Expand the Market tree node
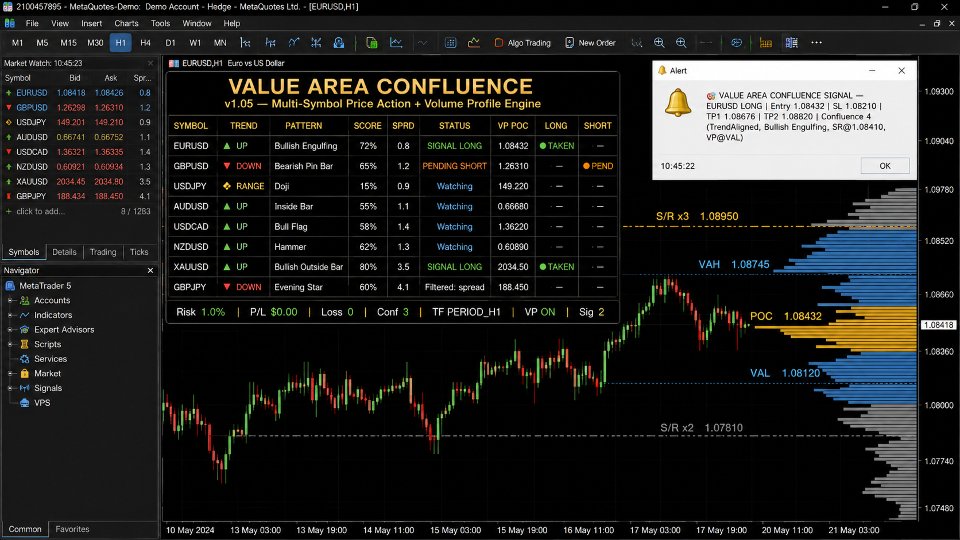 10,373
